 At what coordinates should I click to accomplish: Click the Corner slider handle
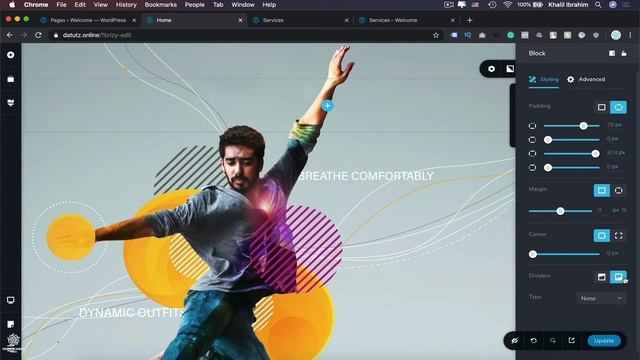tap(533, 254)
